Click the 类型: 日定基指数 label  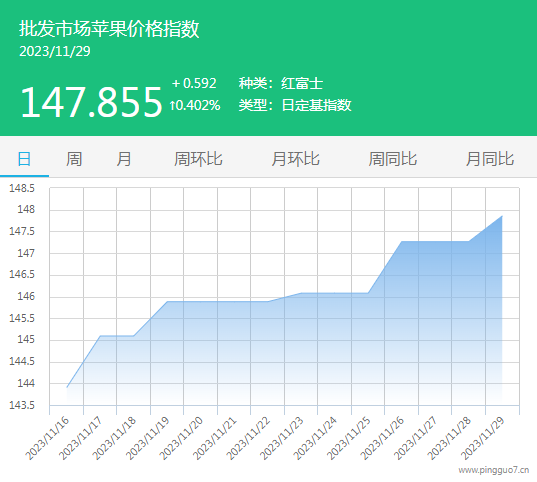295,105
